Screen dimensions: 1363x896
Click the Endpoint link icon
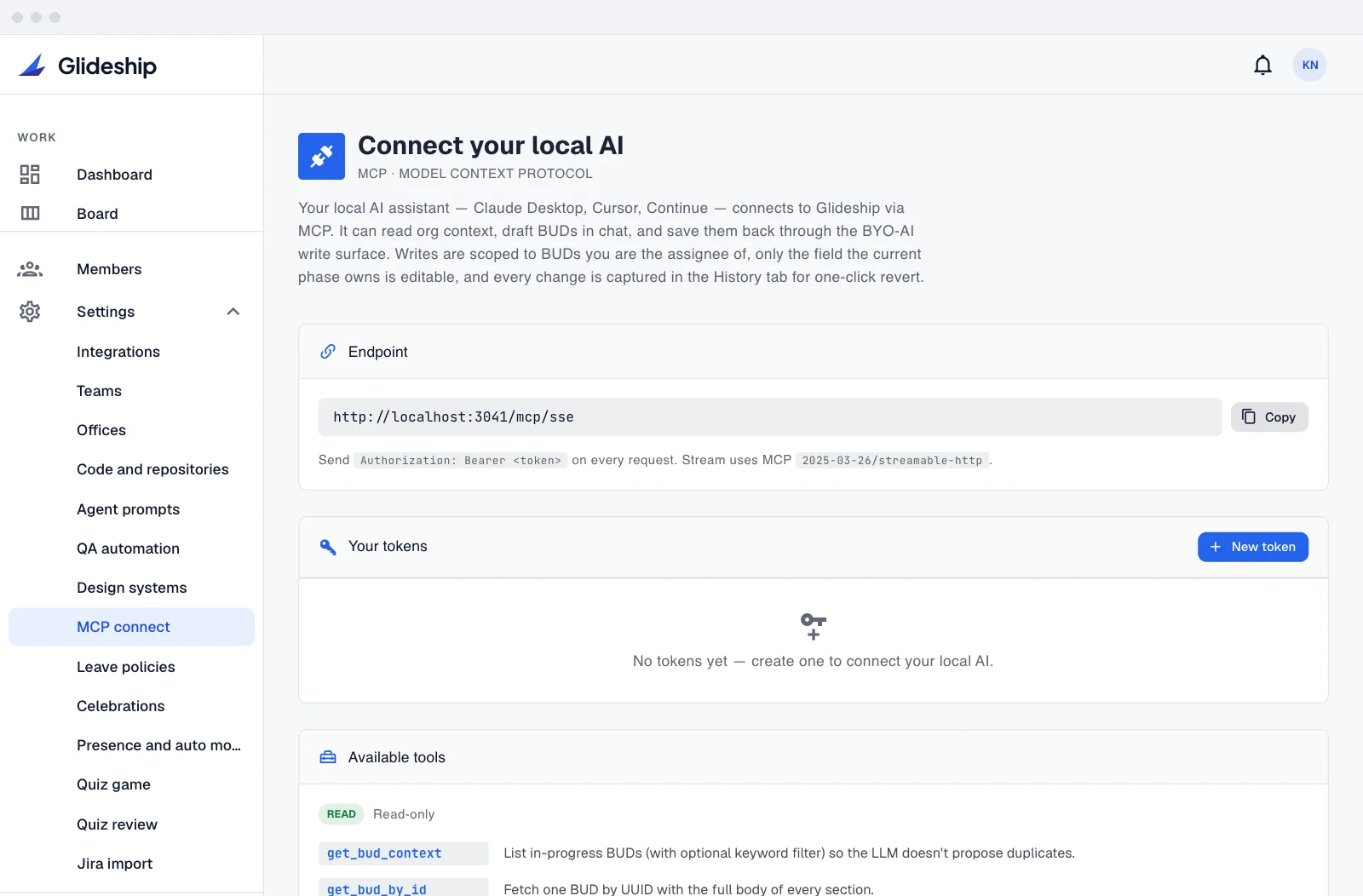click(328, 352)
